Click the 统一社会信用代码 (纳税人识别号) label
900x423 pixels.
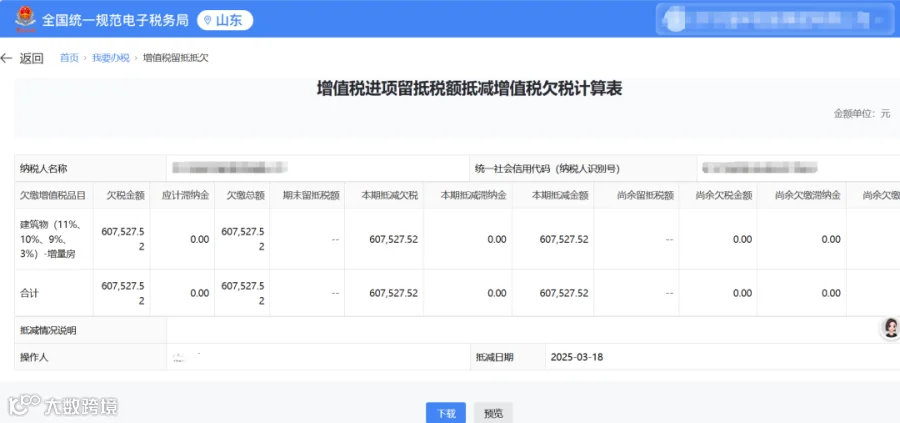547,169
